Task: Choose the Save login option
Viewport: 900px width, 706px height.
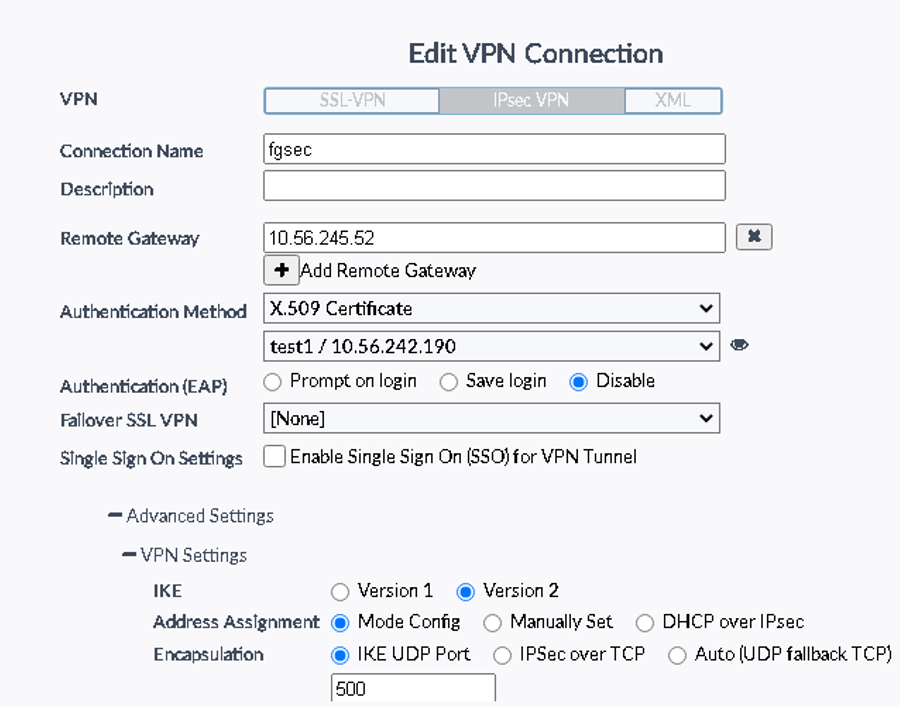Action: pyautogui.click(x=449, y=382)
